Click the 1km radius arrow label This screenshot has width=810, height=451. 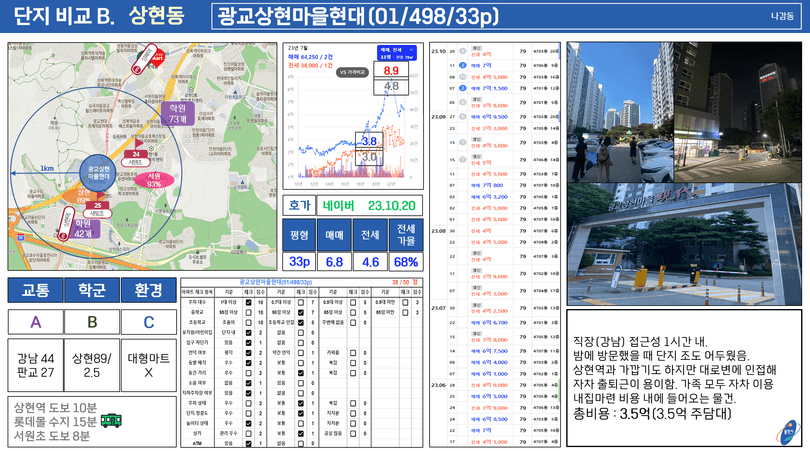pyautogui.click(x=48, y=168)
